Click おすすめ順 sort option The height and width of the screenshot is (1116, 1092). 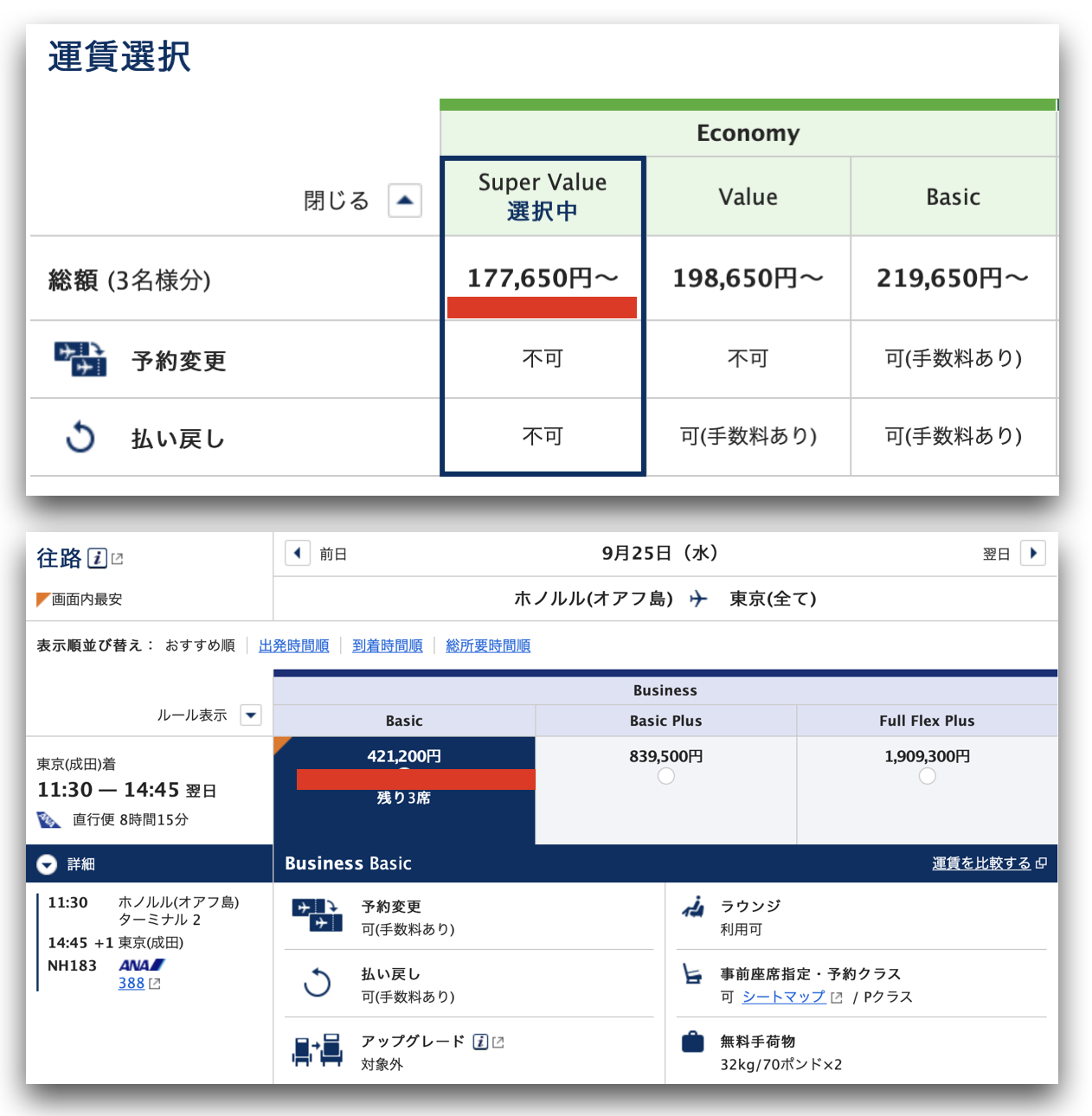tap(200, 645)
